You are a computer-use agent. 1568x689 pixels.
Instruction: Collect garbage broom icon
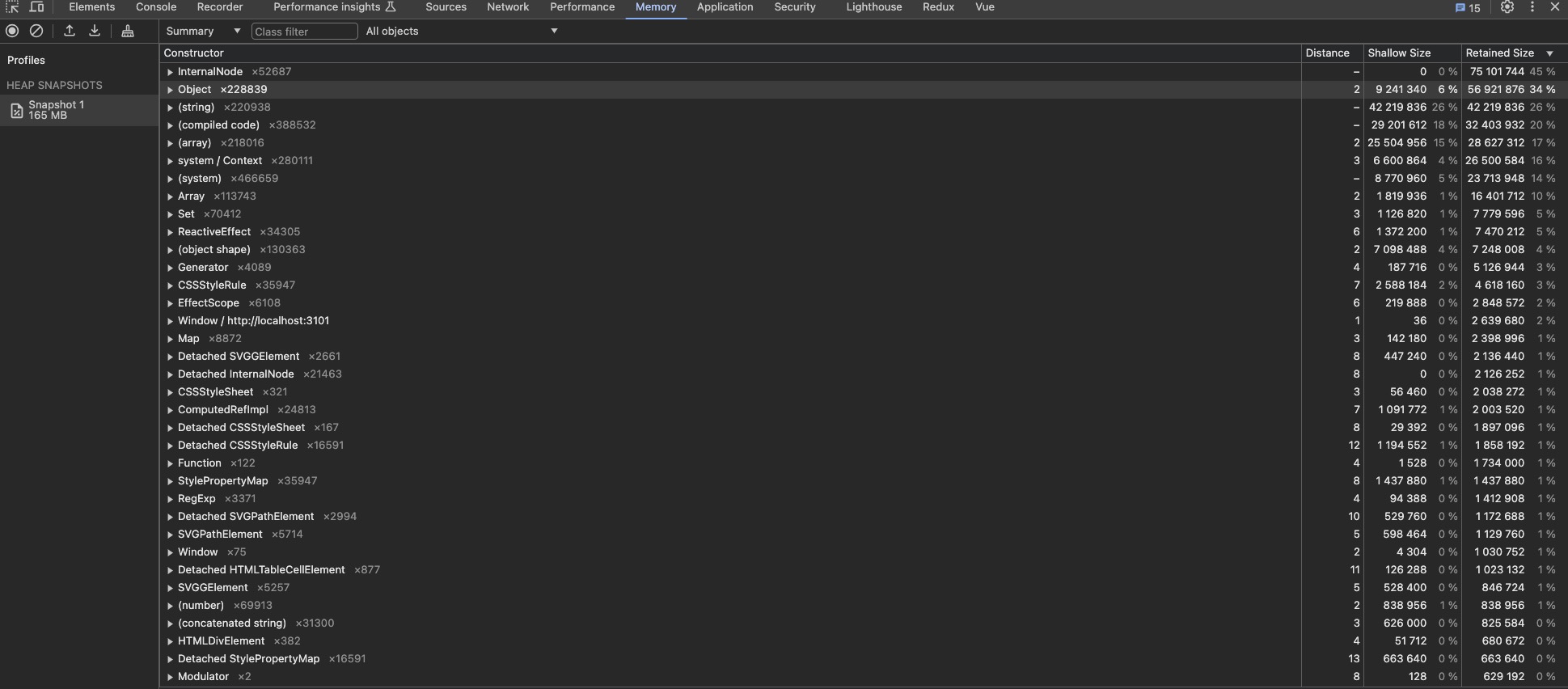[x=128, y=31]
